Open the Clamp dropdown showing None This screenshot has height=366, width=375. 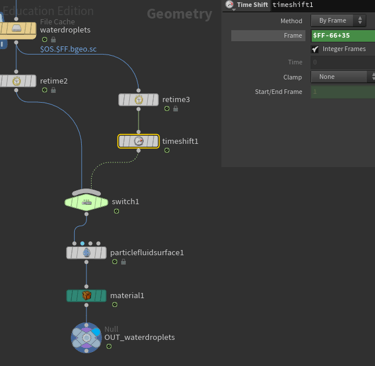point(343,77)
